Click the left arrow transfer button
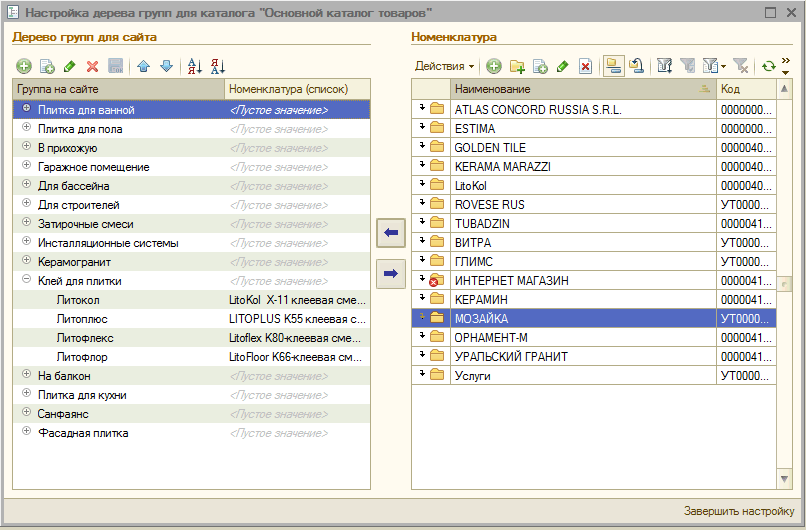The image size is (806, 530). click(391, 233)
